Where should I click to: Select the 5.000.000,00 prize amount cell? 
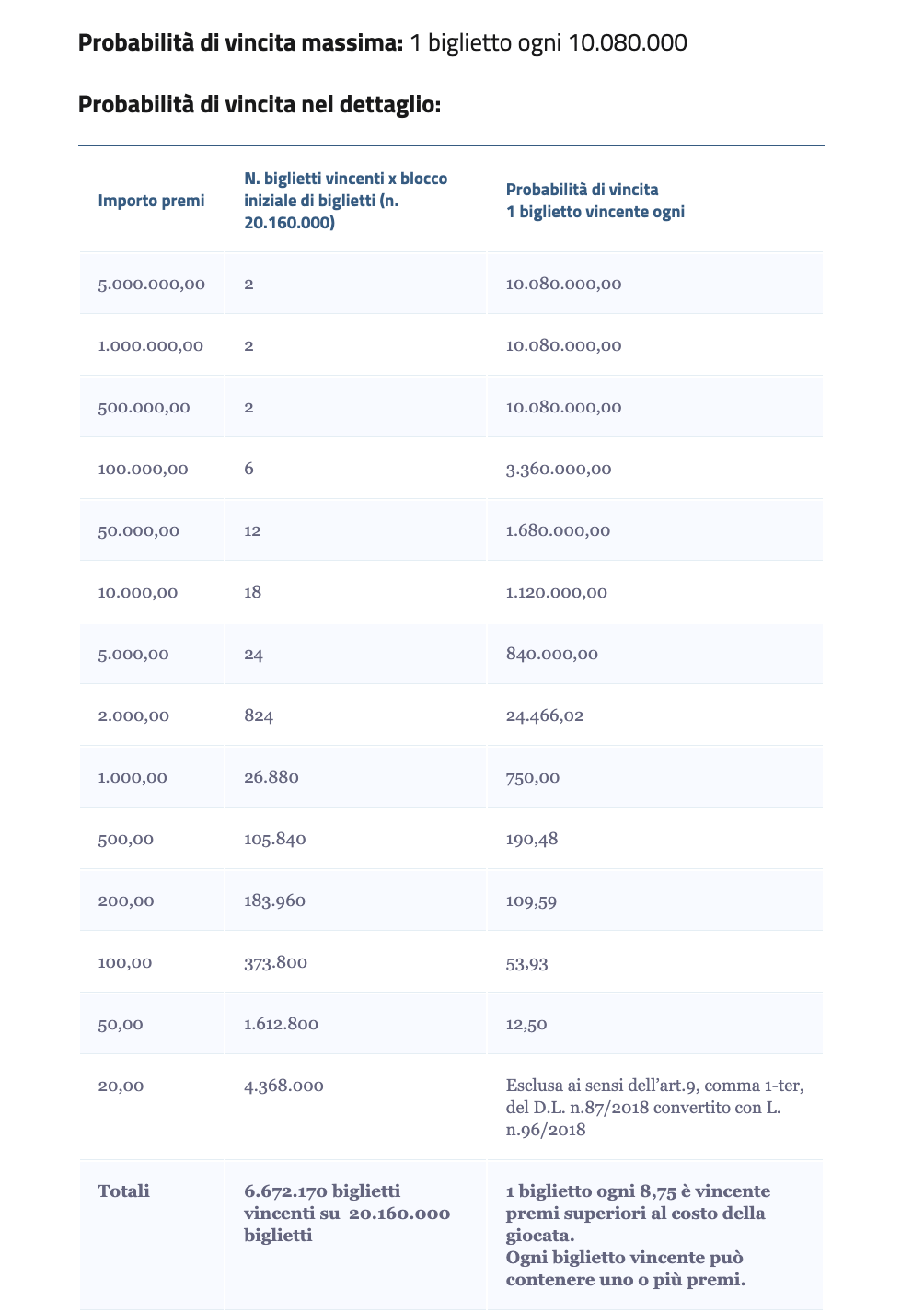click(152, 284)
